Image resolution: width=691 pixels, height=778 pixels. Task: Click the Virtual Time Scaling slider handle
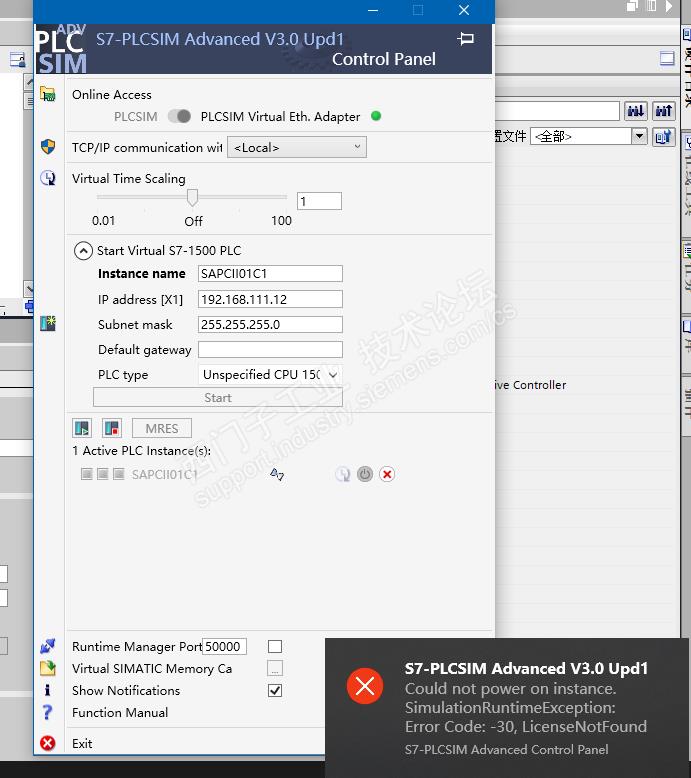click(x=192, y=197)
